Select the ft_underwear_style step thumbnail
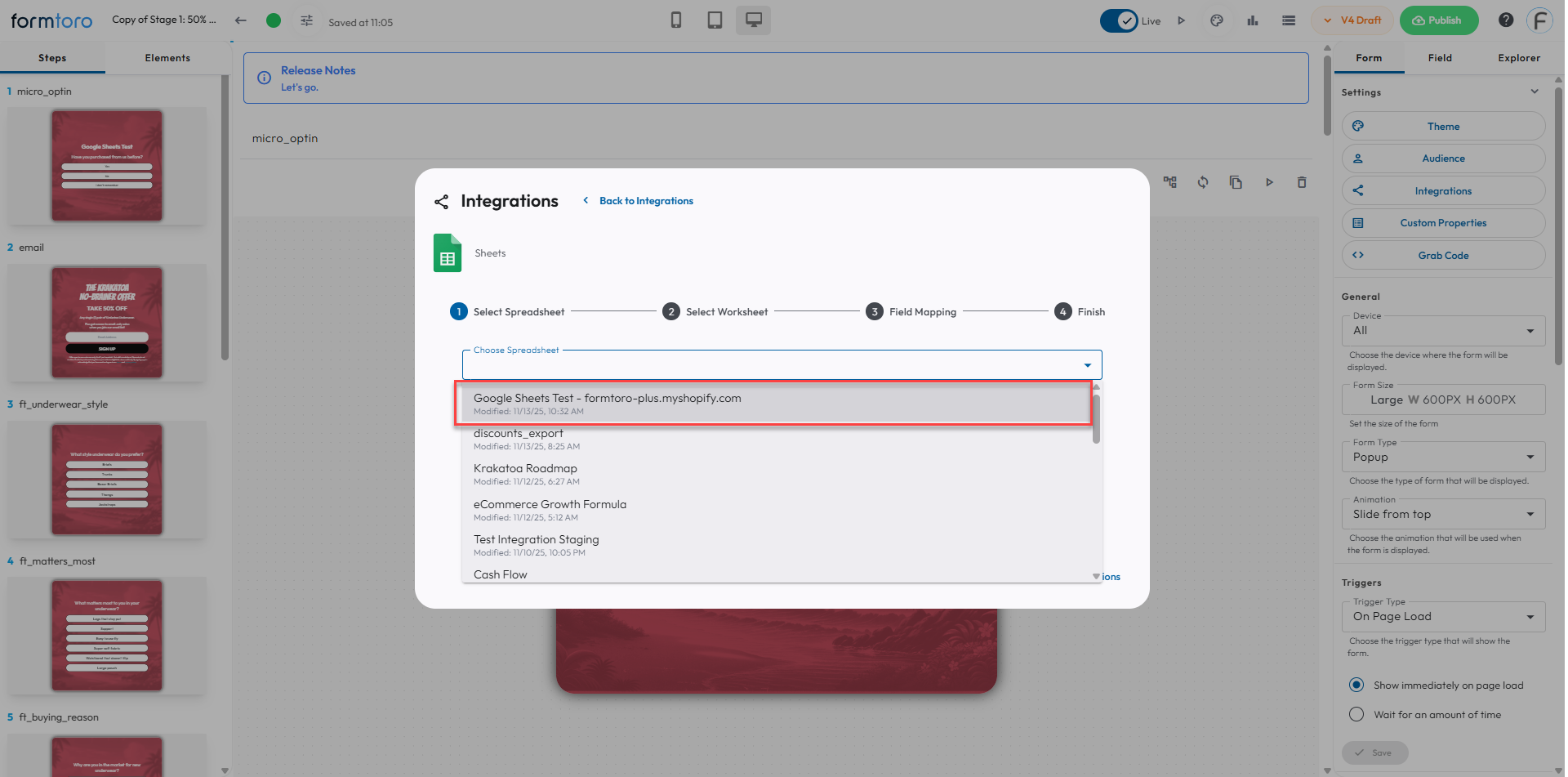Viewport: 1568px width, 777px height. [x=107, y=480]
